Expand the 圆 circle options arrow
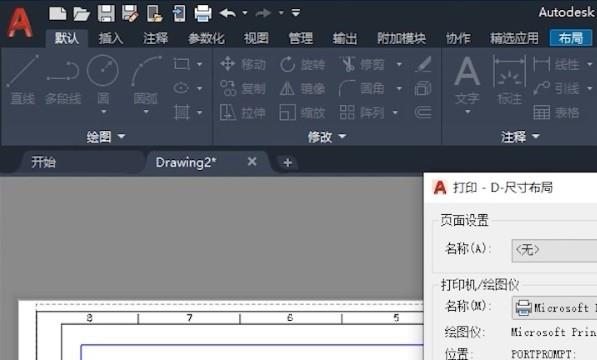This screenshot has width=597, height=360. (x=104, y=112)
